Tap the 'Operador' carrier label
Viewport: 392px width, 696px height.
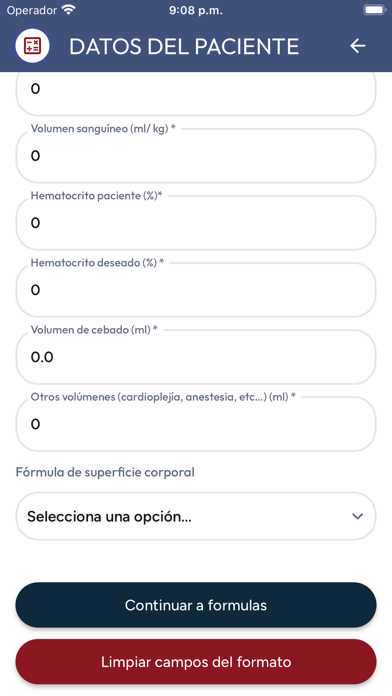coord(32,10)
